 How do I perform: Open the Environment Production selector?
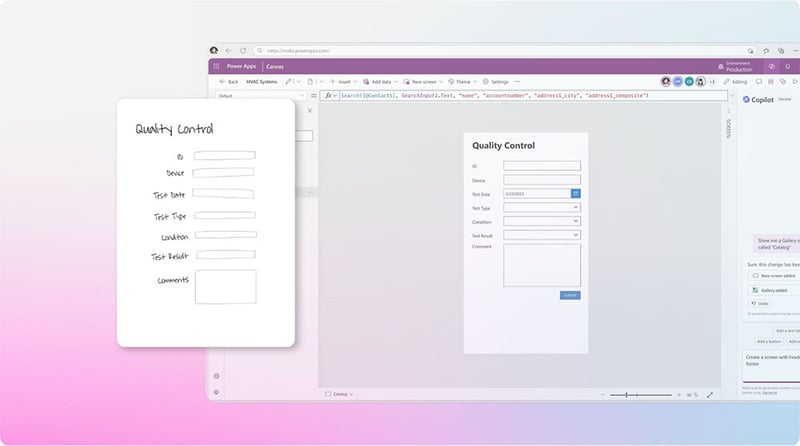[735, 66]
